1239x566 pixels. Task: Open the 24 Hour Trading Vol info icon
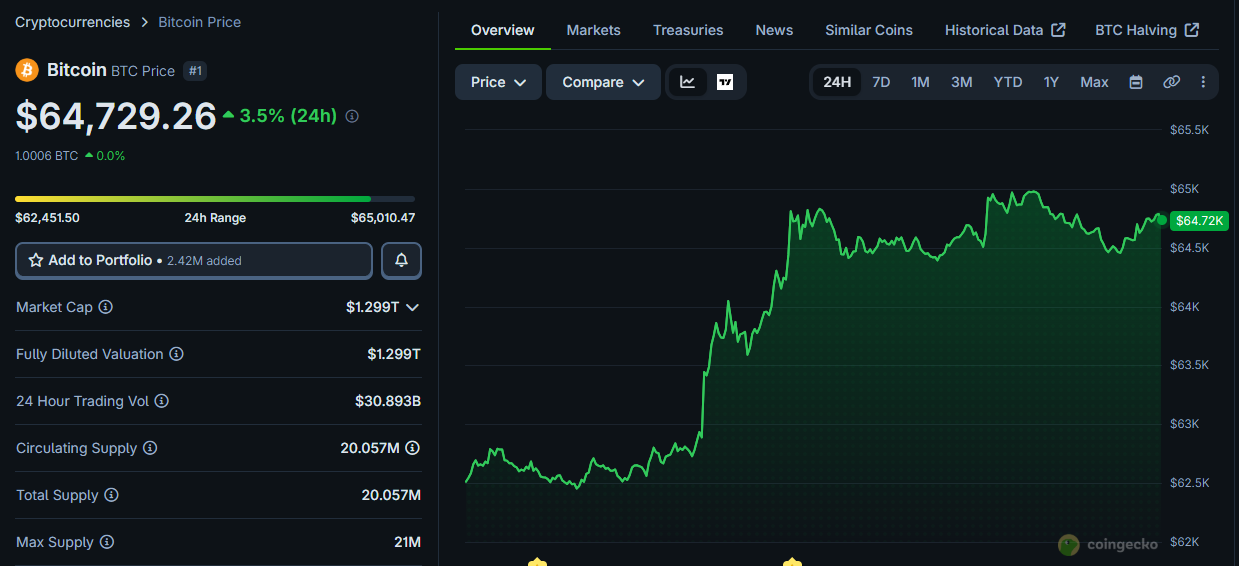[161, 401]
